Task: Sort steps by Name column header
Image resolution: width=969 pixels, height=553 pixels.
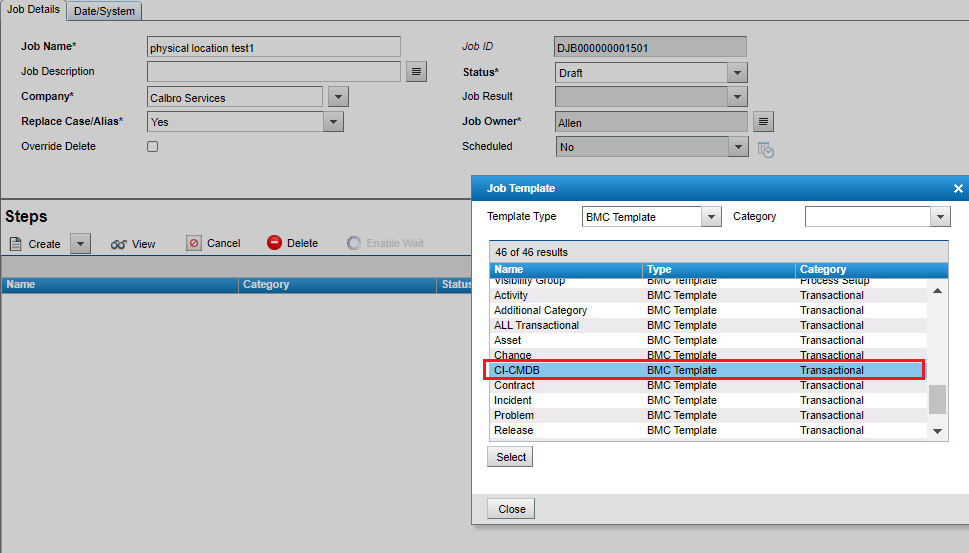Action: pyautogui.click(x=120, y=285)
